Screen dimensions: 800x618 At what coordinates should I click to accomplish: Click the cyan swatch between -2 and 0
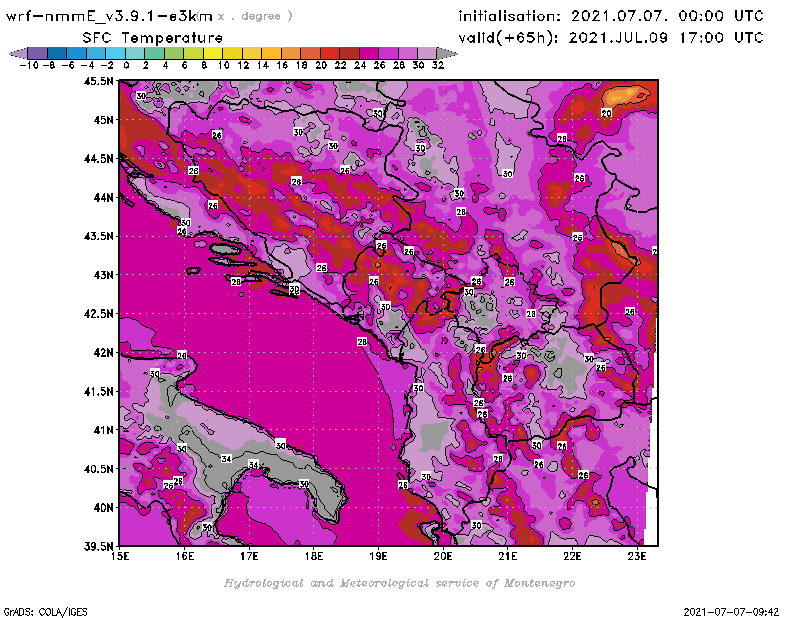[x=115, y=53]
